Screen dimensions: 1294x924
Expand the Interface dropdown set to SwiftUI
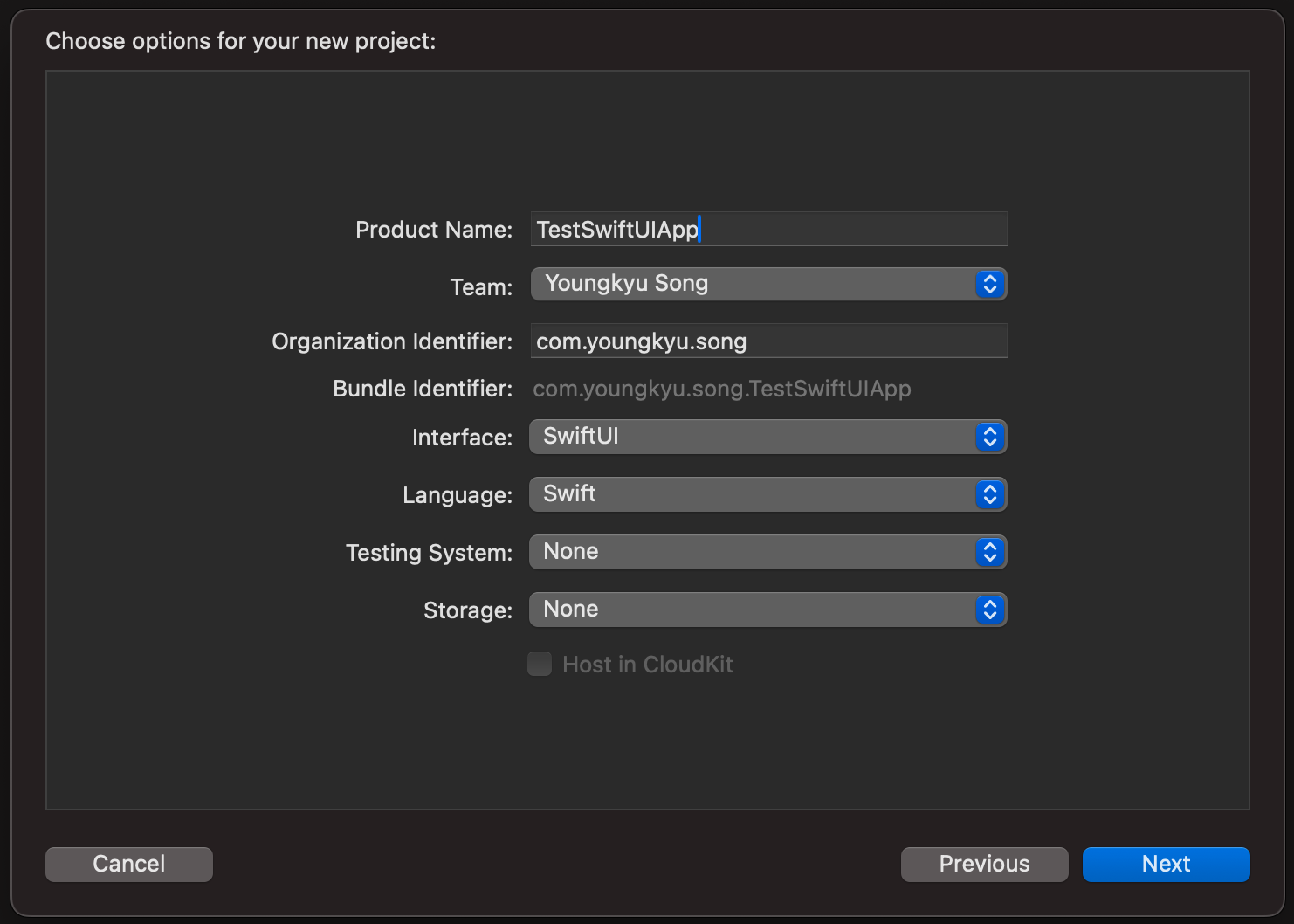[x=751, y=437]
